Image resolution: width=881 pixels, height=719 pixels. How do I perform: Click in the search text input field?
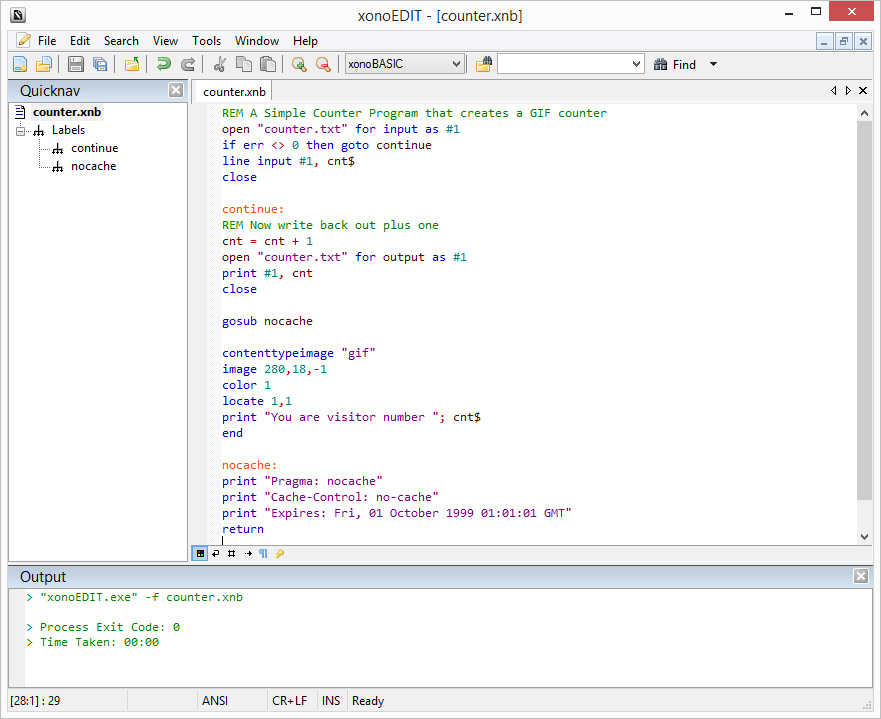click(564, 64)
